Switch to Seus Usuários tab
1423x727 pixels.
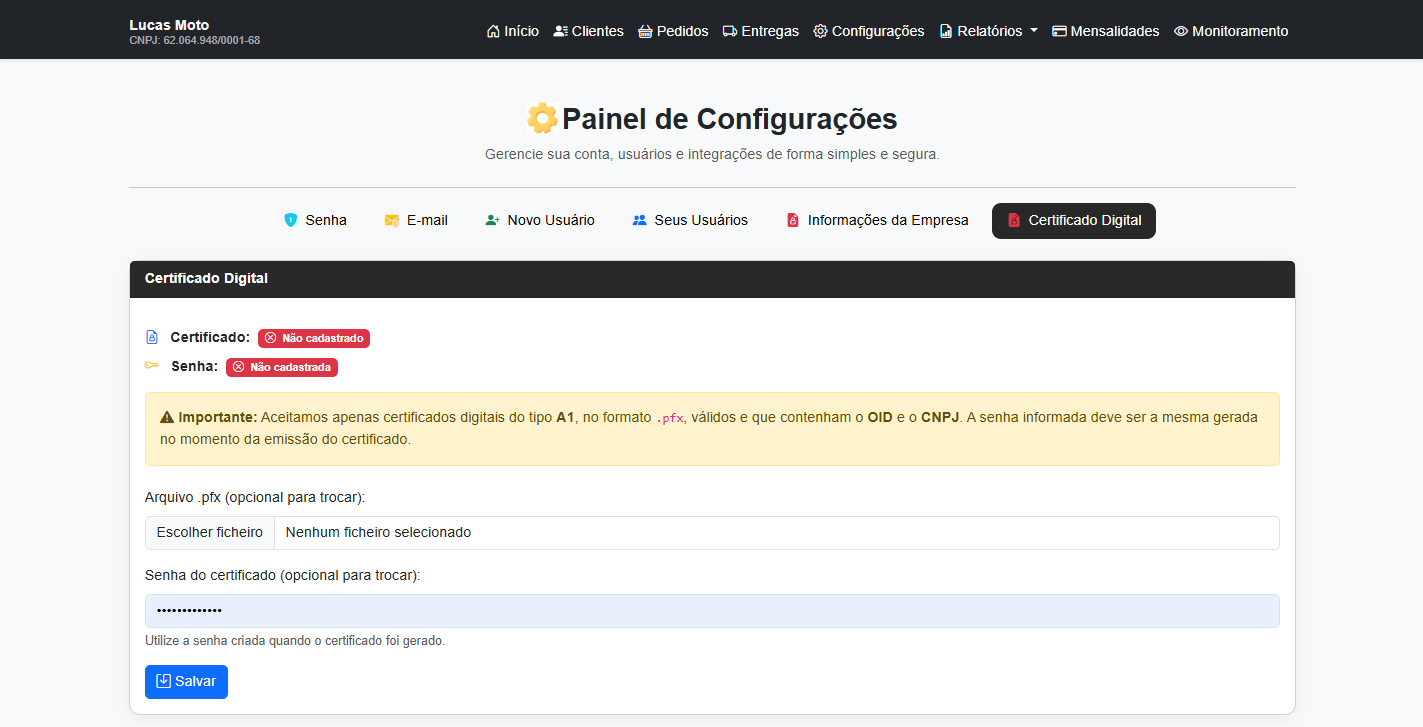(690, 220)
